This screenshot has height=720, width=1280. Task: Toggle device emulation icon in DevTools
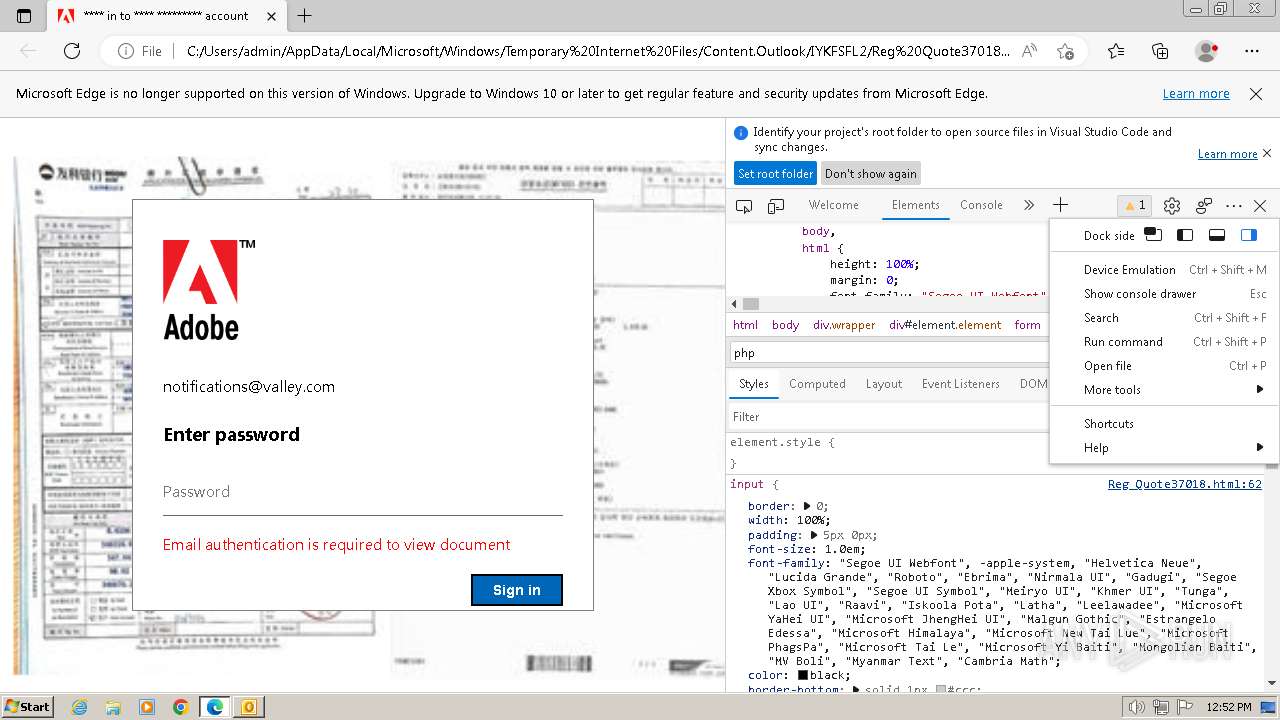pos(776,206)
